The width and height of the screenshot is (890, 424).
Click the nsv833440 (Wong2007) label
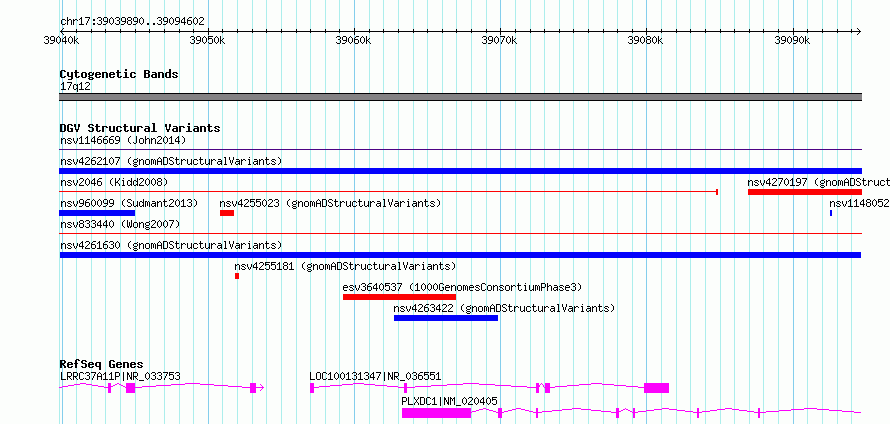coord(120,224)
